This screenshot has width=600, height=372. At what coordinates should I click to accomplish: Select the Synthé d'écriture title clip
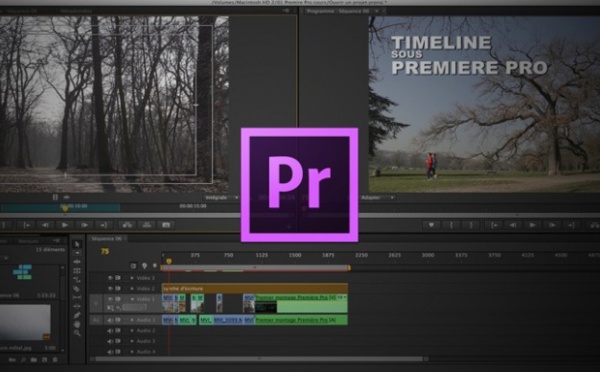(255, 289)
